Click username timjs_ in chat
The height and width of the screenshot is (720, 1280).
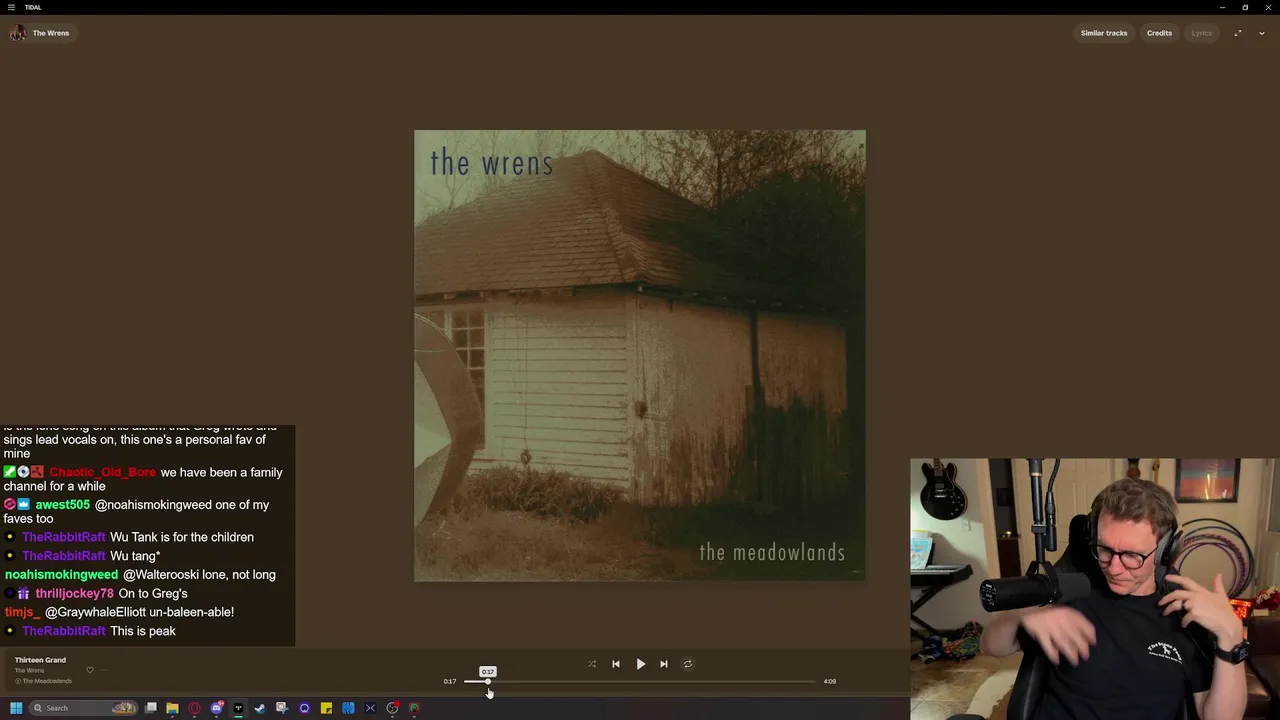point(22,612)
